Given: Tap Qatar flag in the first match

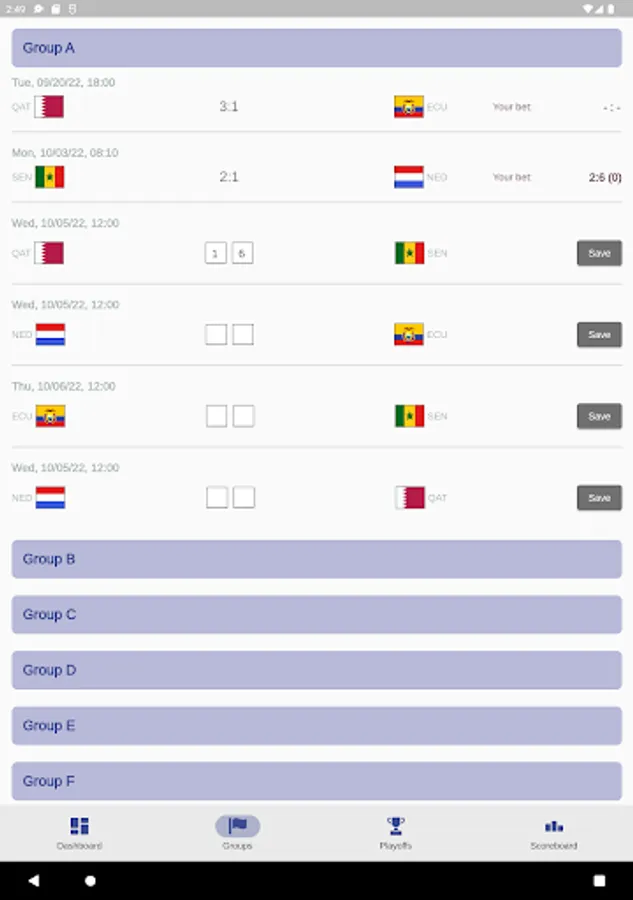Looking at the screenshot, I should pos(49,107).
